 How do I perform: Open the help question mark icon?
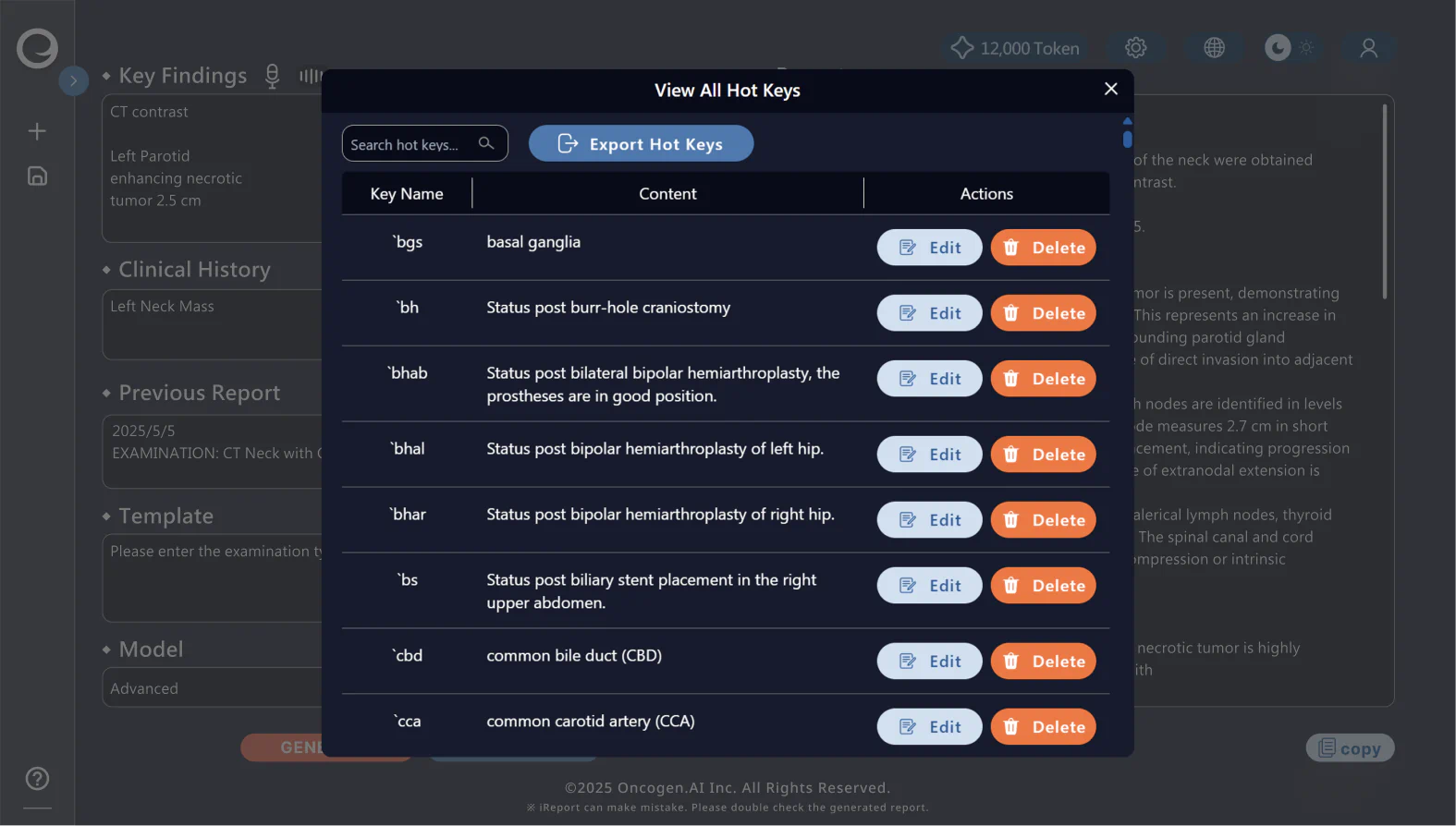click(x=37, y=779)
